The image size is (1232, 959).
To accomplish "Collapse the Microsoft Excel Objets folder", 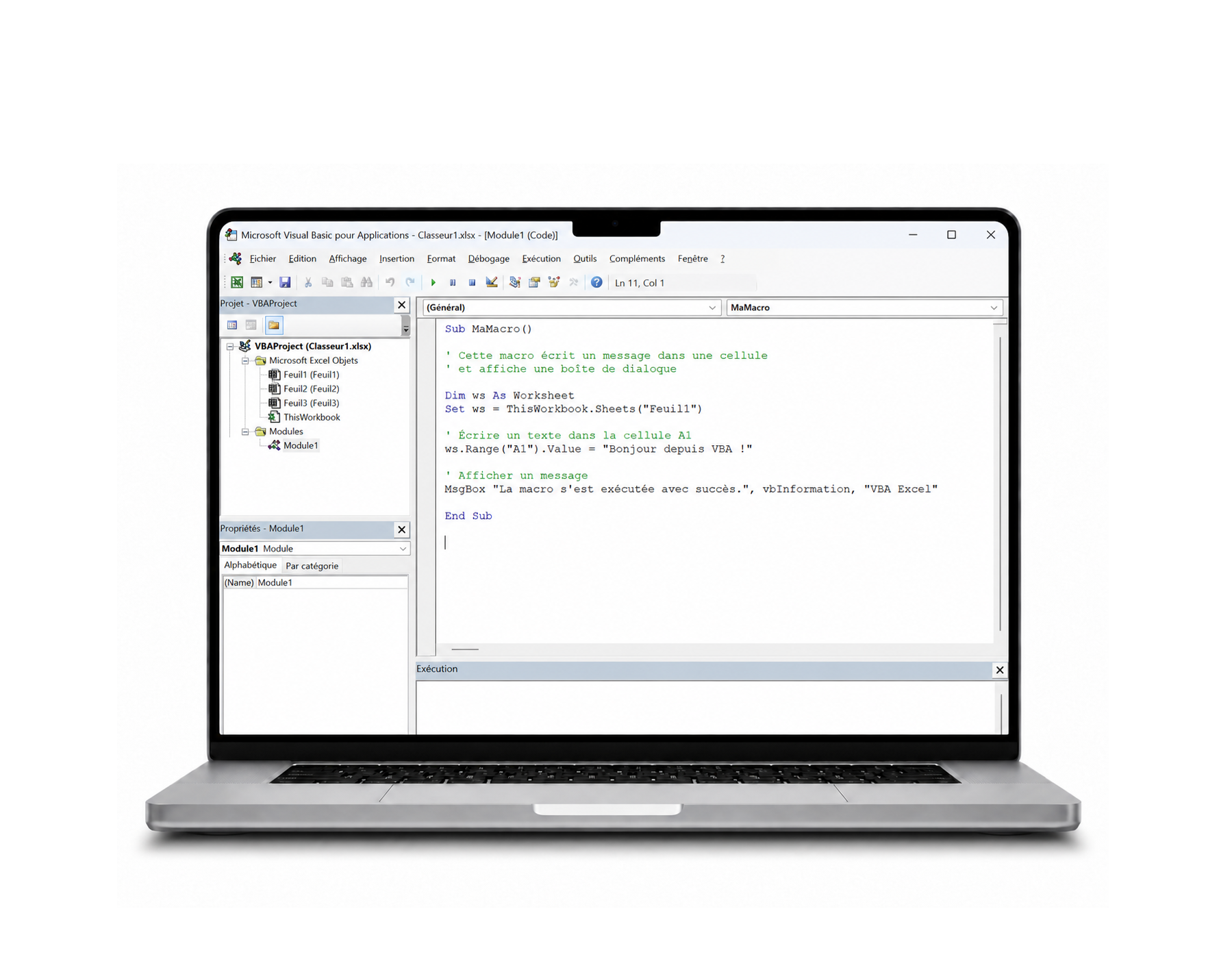I will [x=245, y=361].
